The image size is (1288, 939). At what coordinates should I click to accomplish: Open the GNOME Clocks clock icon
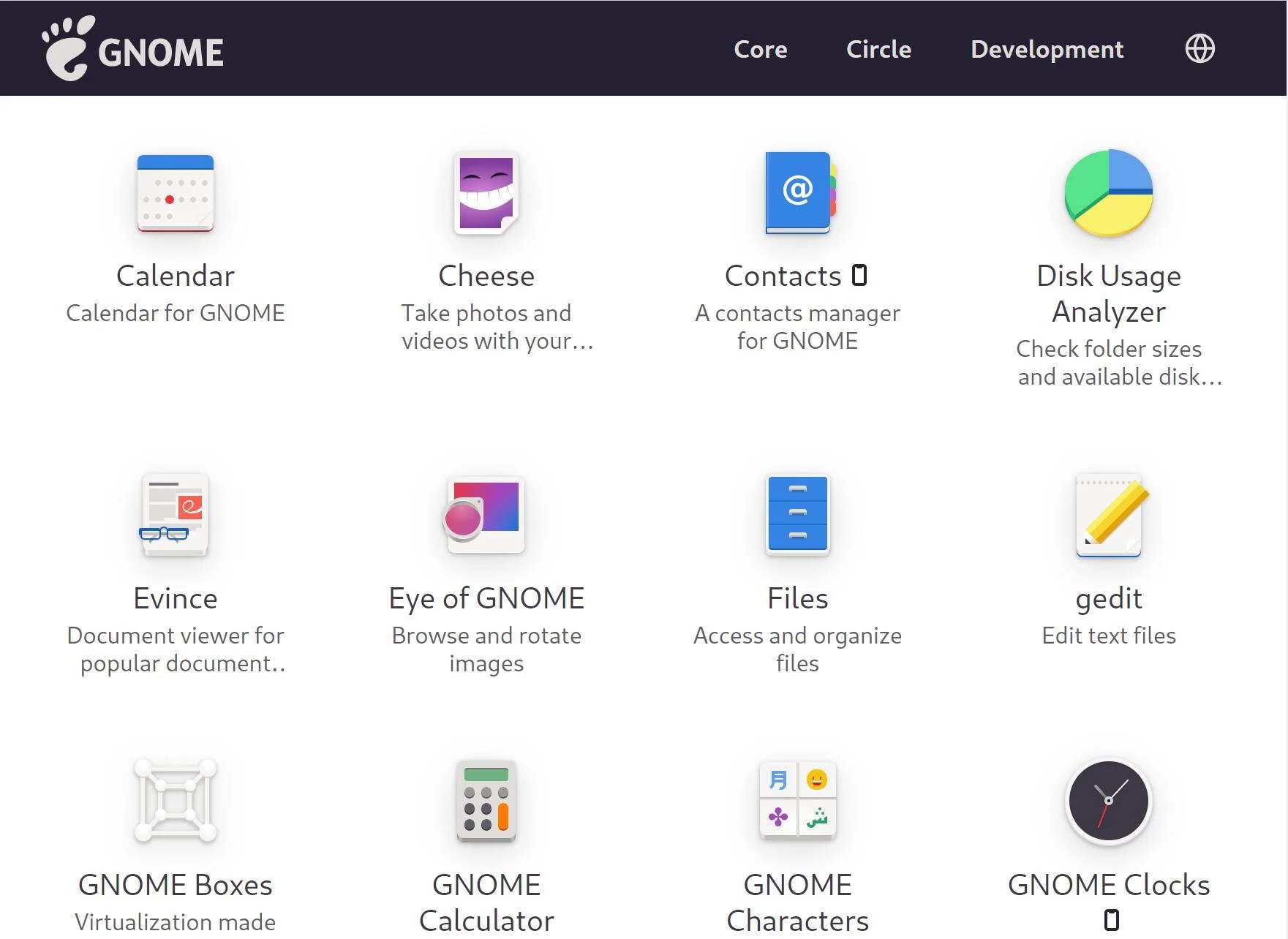tap(1109, 801)
